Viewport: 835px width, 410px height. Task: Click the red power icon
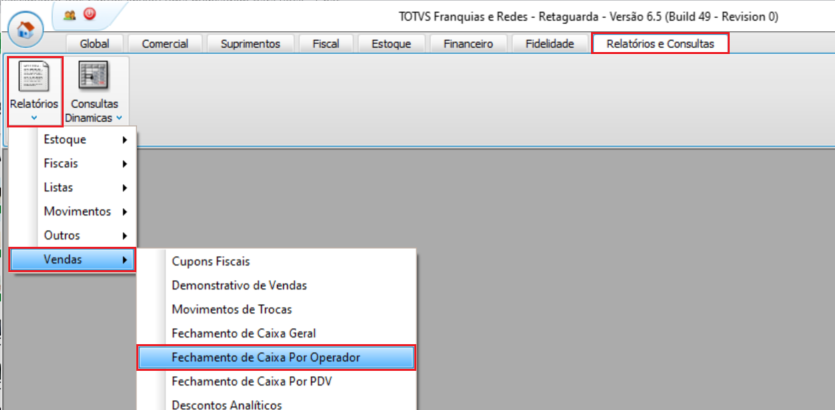tap(89, 14)
